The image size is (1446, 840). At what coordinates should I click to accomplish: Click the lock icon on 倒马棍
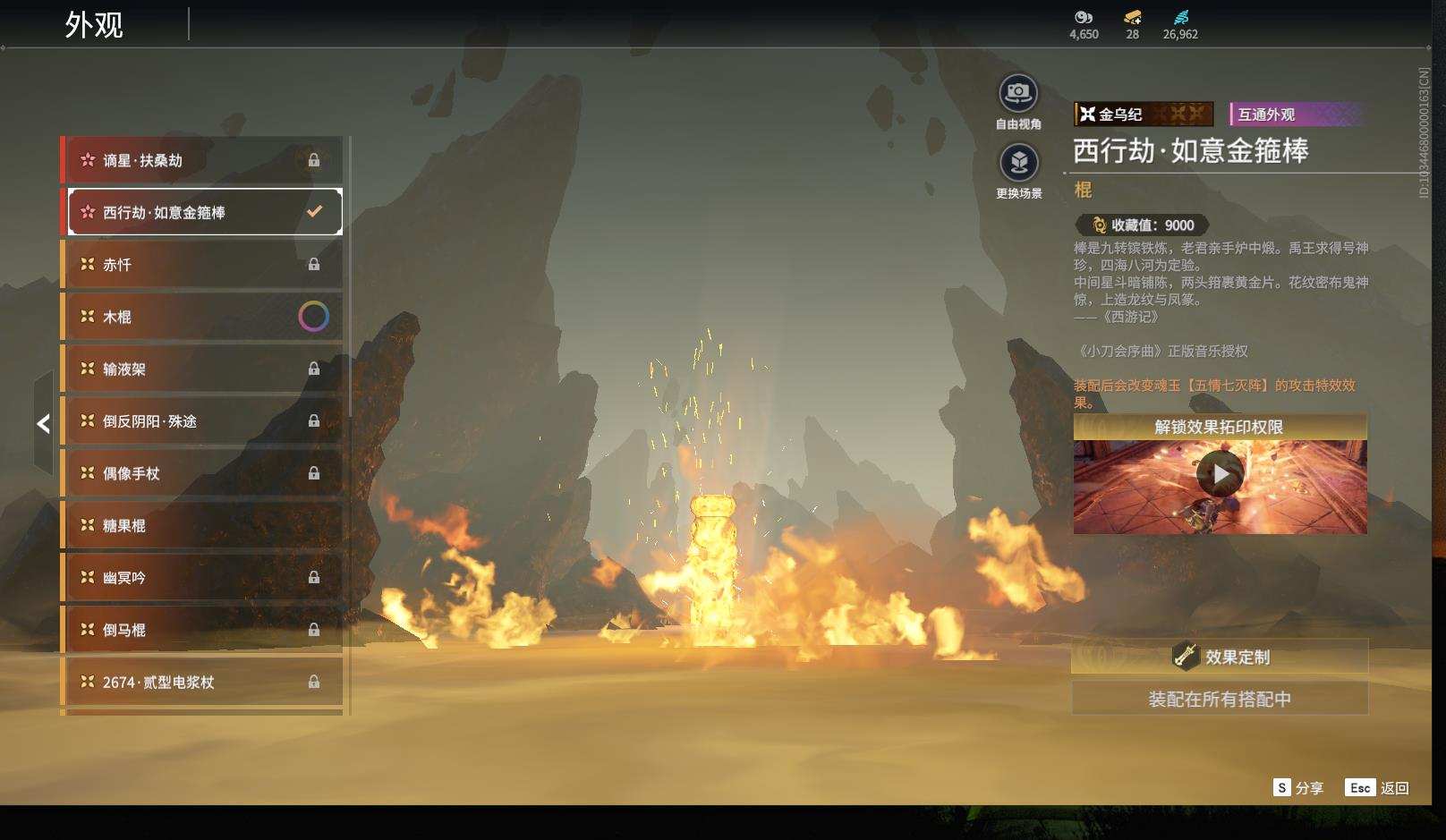pos(314,630)
